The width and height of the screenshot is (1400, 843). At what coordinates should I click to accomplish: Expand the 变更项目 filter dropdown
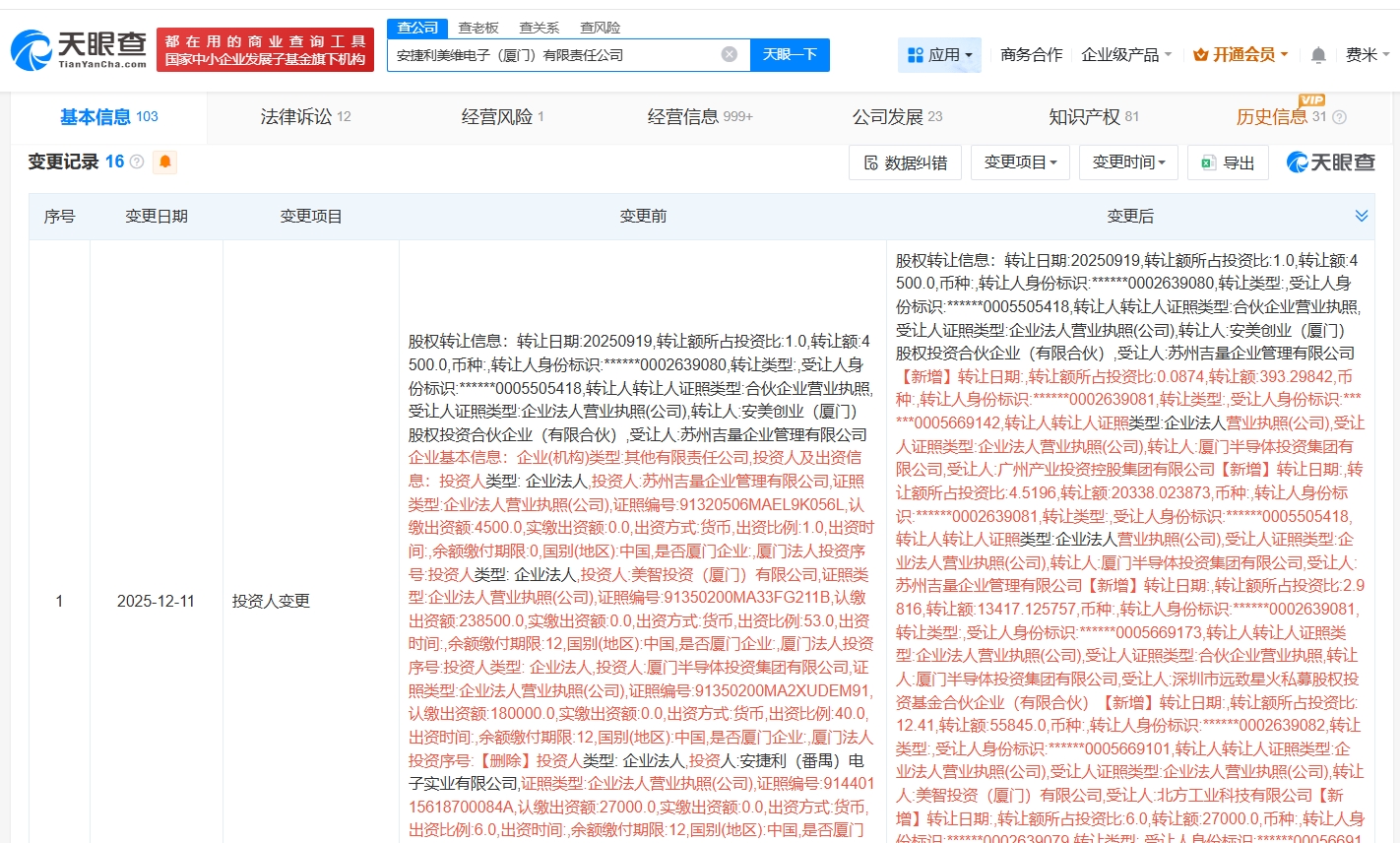click(1020, 162)
